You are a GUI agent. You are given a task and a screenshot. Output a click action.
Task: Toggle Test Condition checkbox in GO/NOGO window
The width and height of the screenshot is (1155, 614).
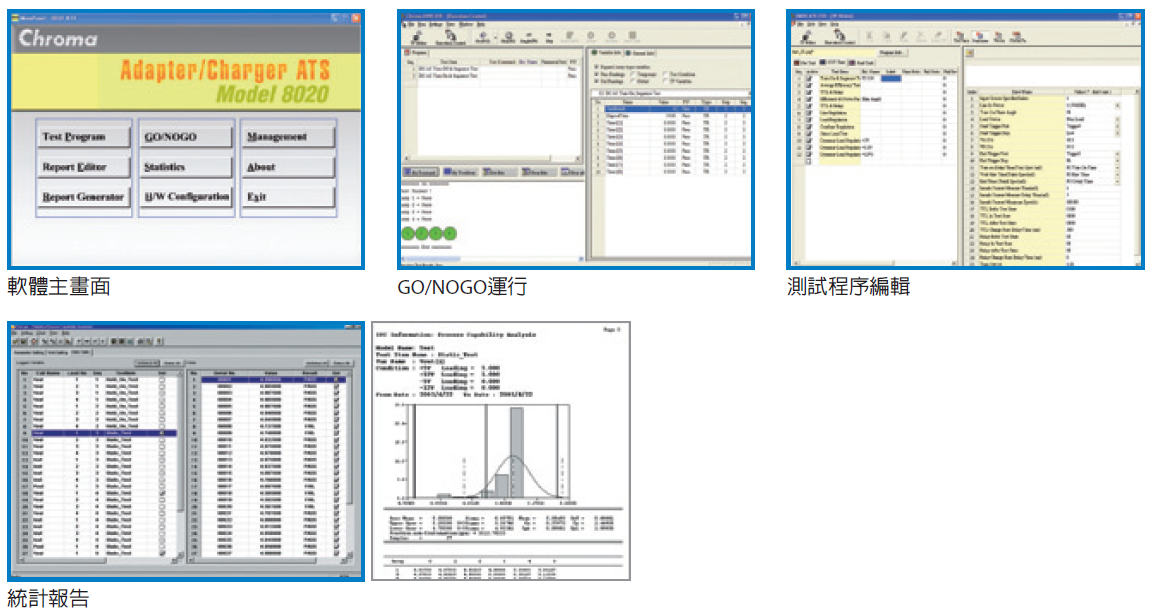point(666,74)
